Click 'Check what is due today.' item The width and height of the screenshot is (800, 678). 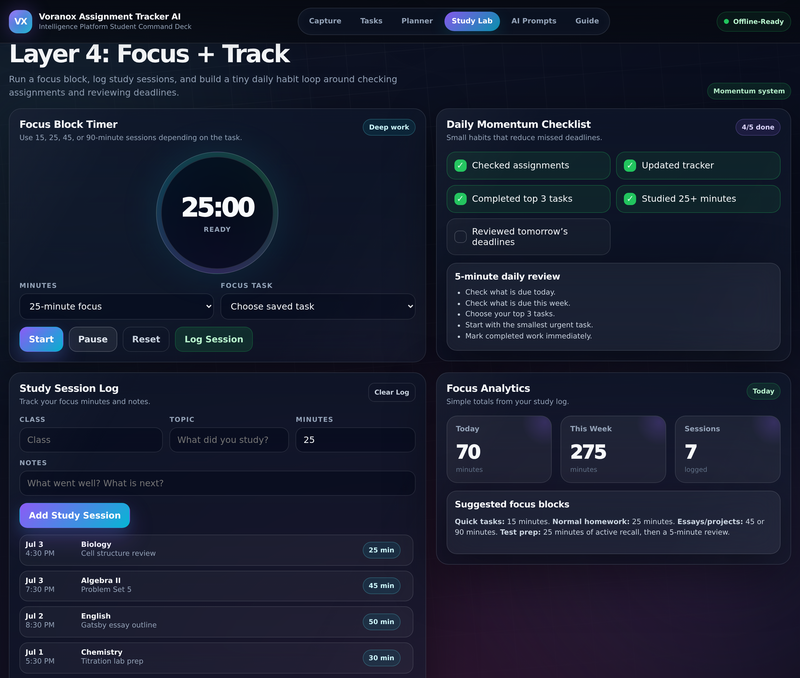tap(510, 292)
